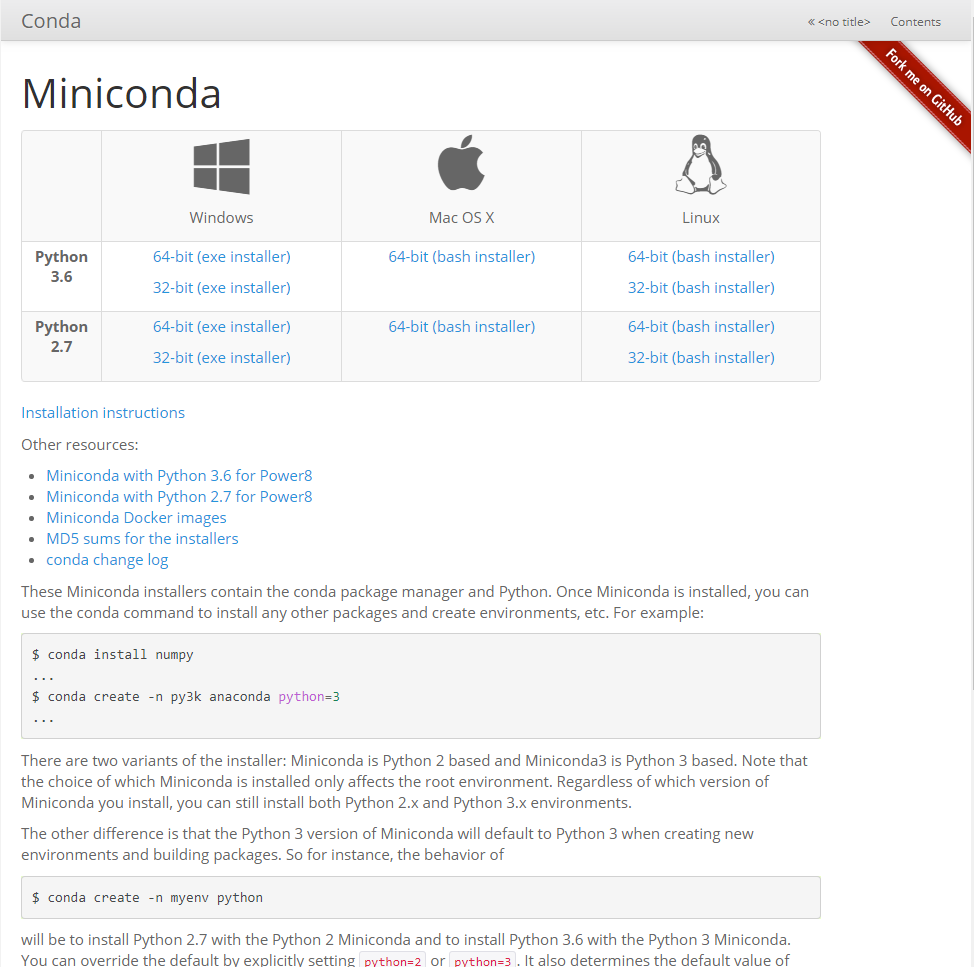Download Python 2.7 Windows 64-bit exe installer

(222, 327)
